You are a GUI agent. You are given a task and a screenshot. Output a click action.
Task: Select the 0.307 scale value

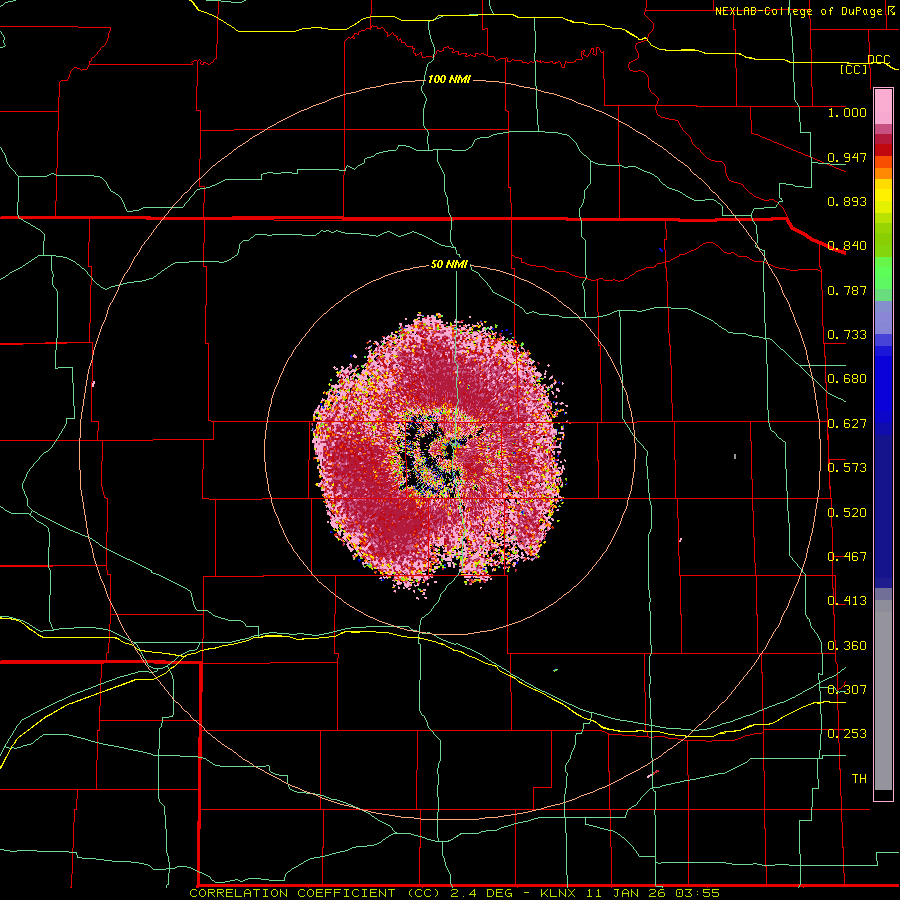click(x=847, y=689)
